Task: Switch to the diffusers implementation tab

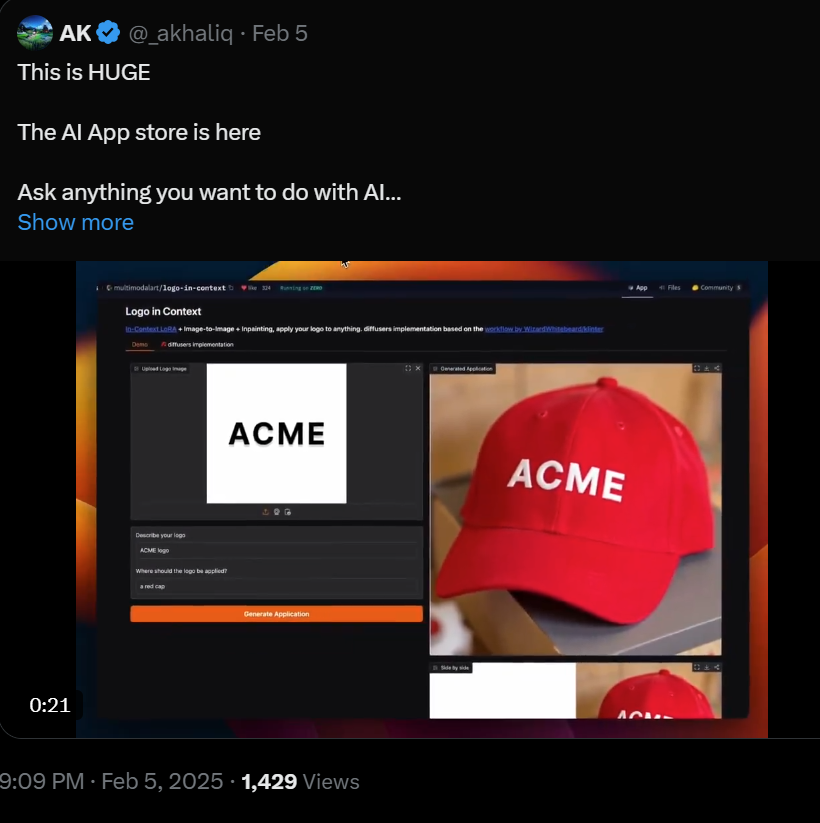Action: click(x=197, y=344)
